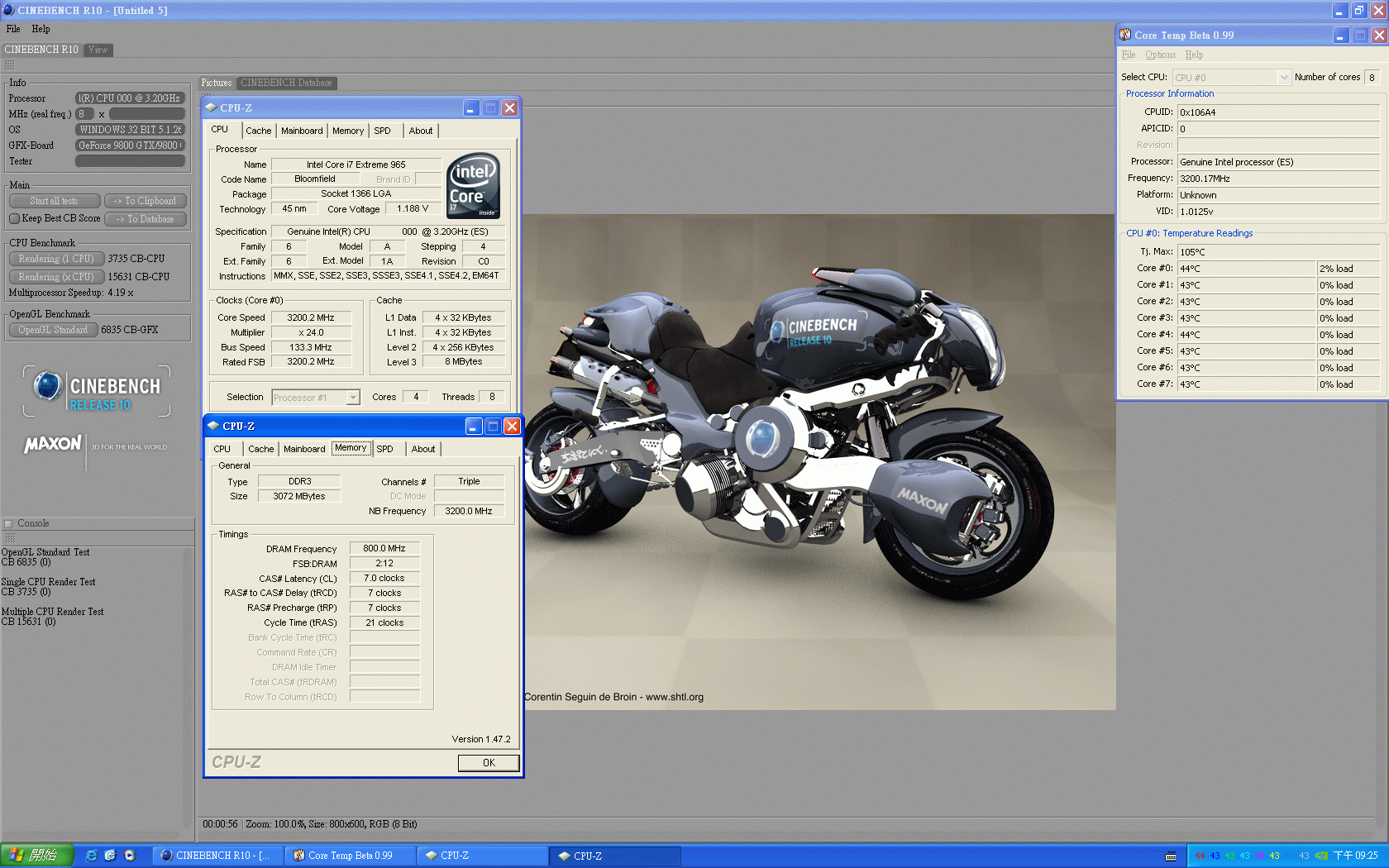Click the rendered motorcycle picture
The image size is (1389, 868).
tap(819, 461)
